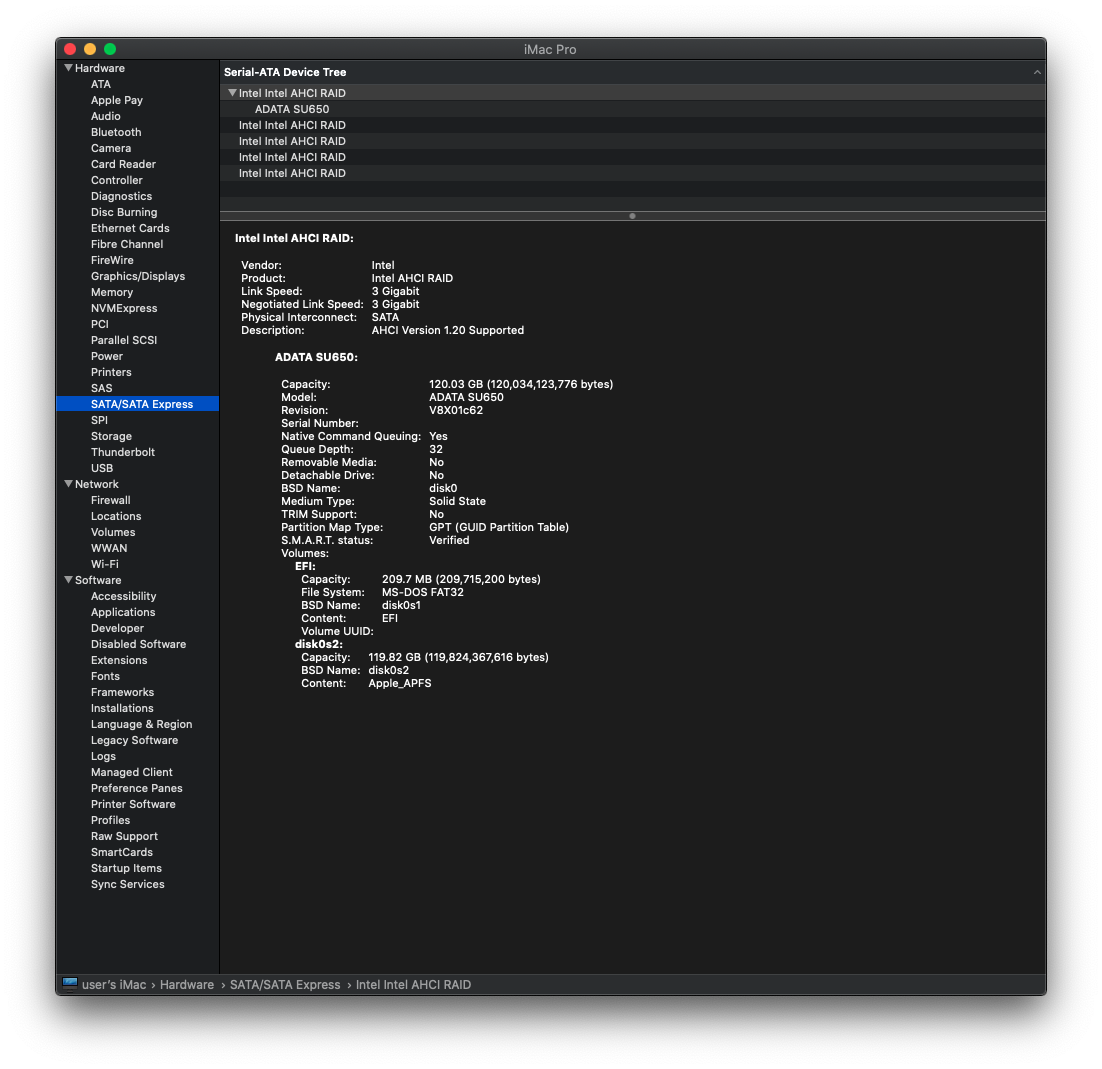Viewport: 1102px width, 1069px height.
Task: Open Developer under Software
Action: tap(117, 628)
